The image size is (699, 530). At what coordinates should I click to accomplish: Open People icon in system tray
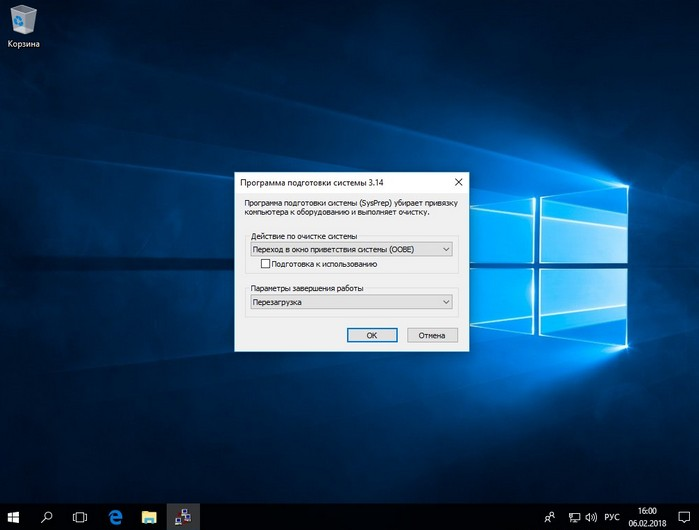(x=550, y=517)
